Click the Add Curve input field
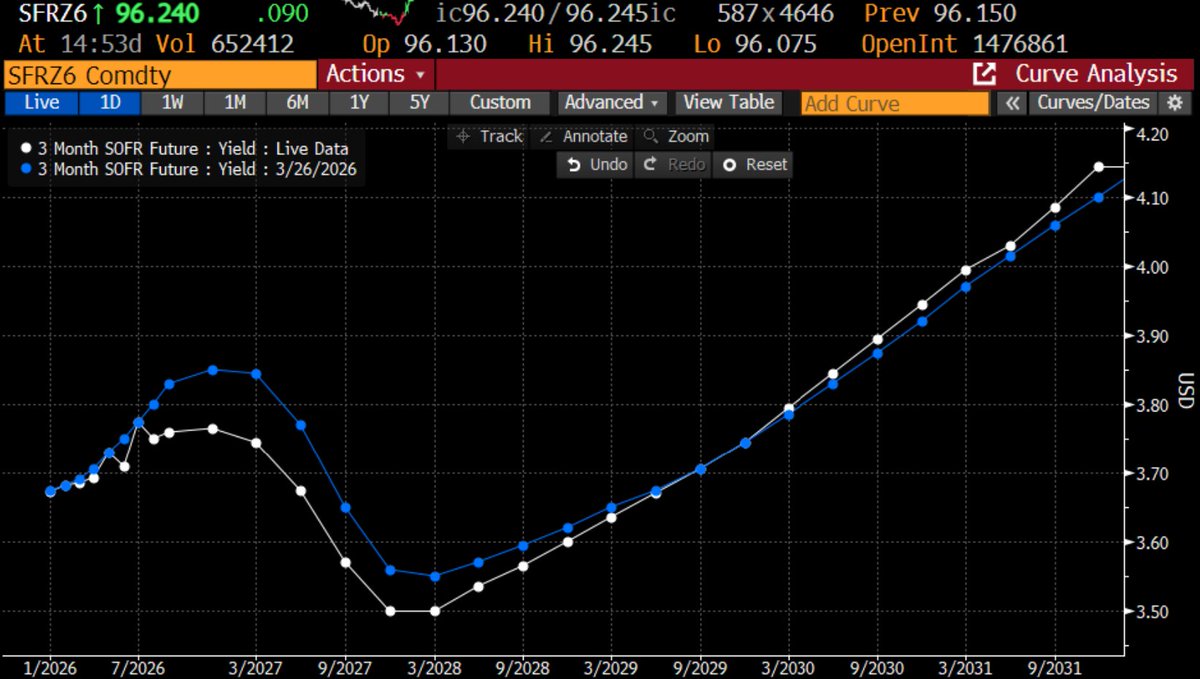 tap(895, 103)
